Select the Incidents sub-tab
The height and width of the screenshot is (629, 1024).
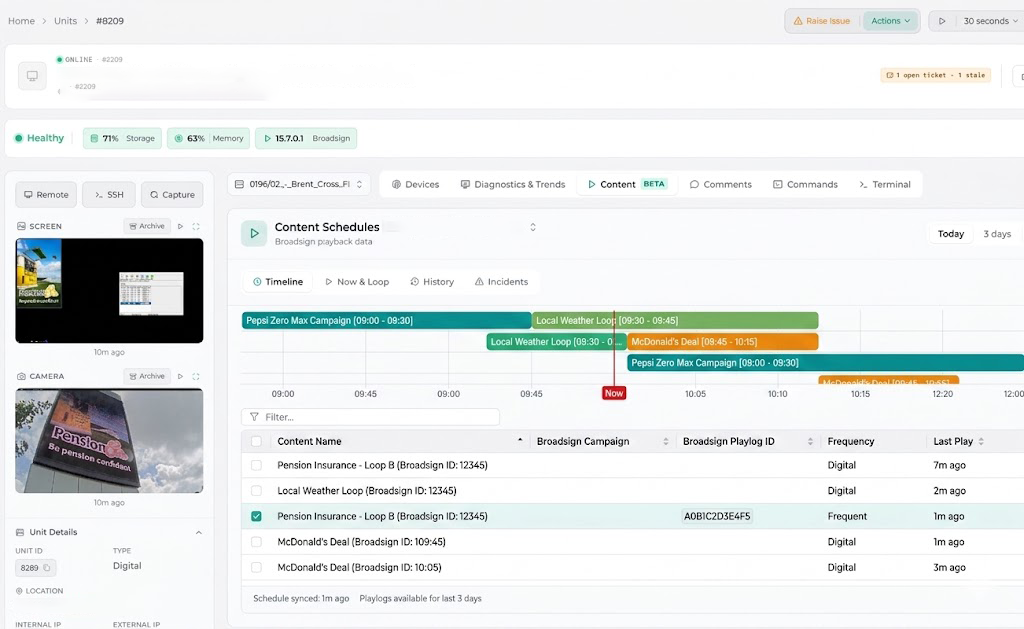pos(502,282)
